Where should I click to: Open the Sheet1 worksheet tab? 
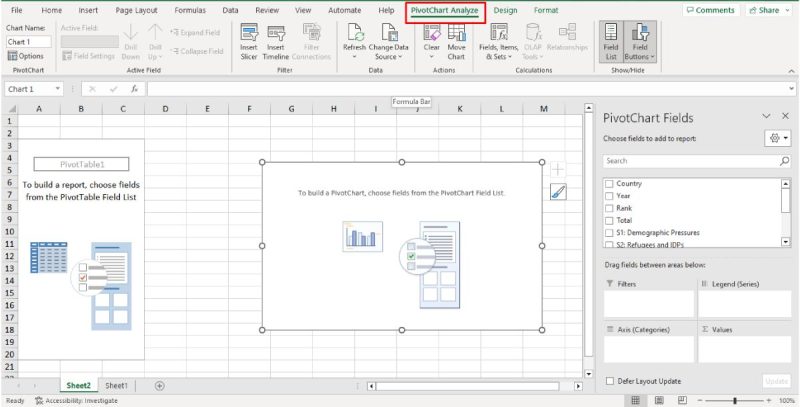(x=116, y=386)
